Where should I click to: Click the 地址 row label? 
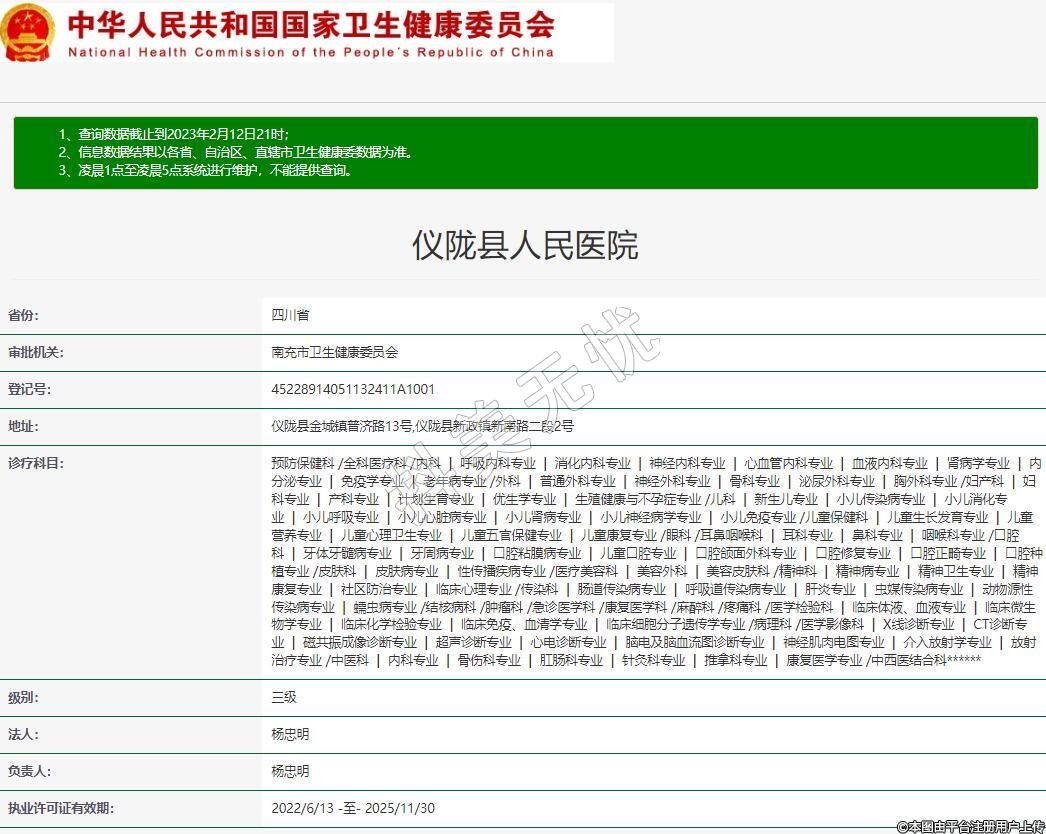coord(23,426)
